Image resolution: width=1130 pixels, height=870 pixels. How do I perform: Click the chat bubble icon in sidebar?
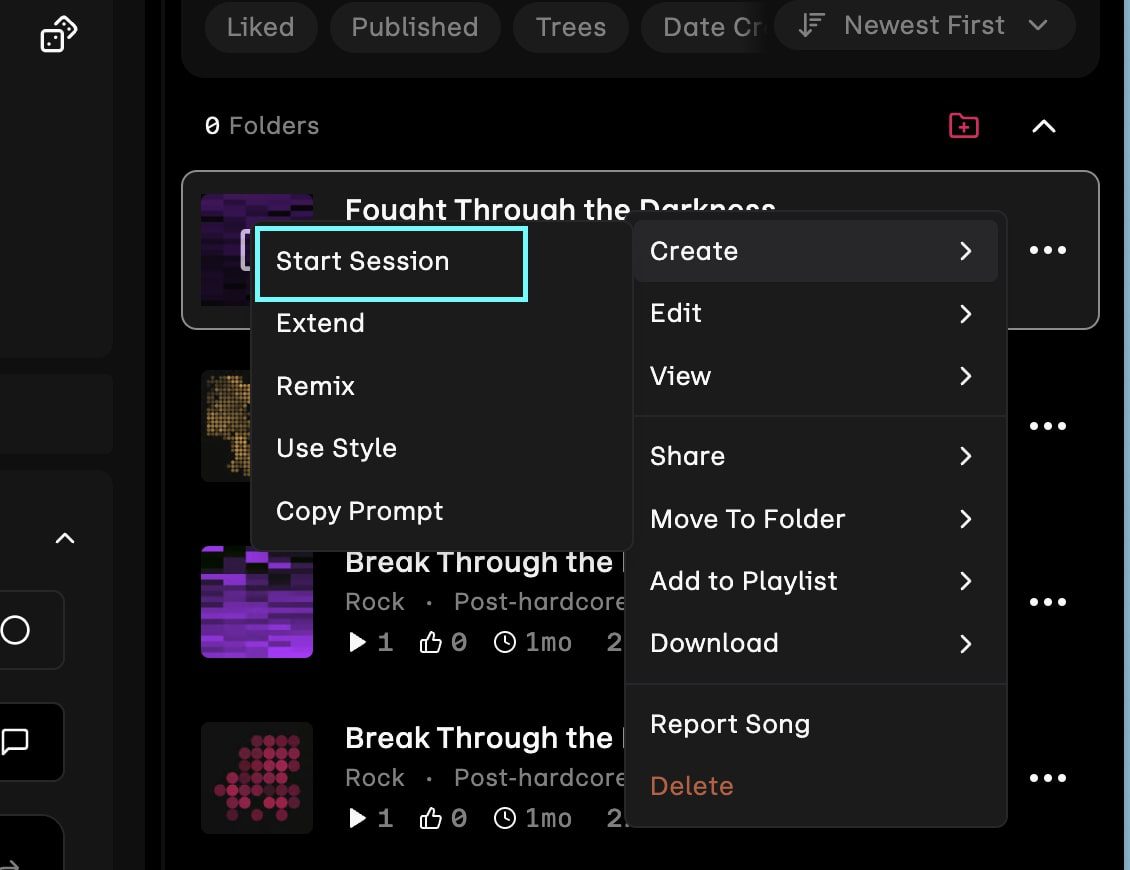click(x=16, y=741)
